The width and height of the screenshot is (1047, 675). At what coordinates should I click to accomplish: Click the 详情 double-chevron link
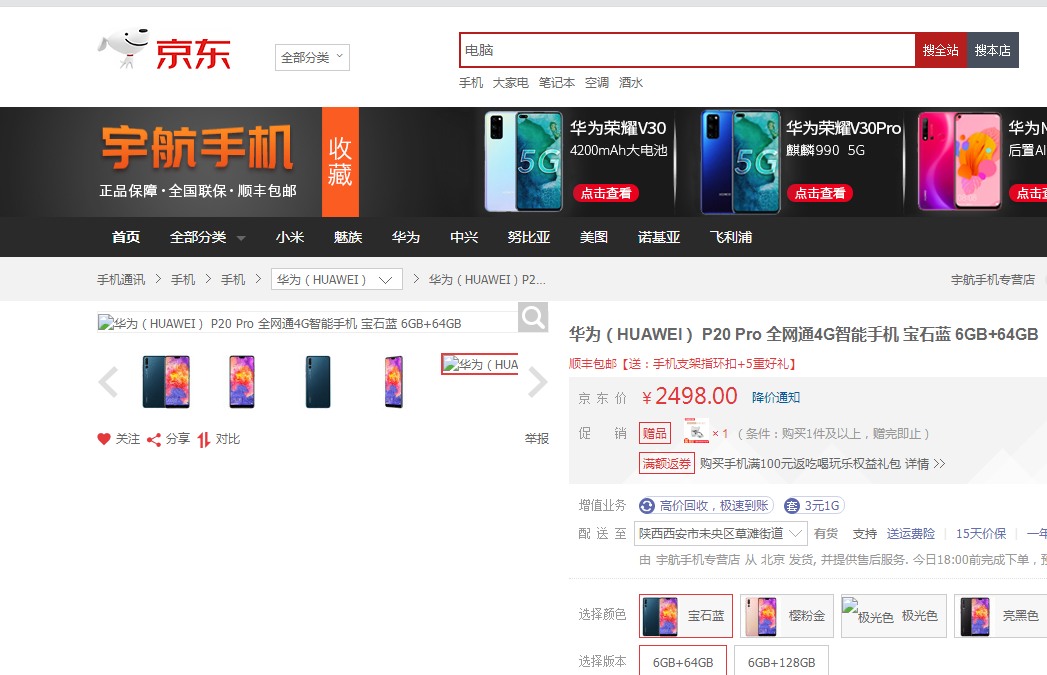tap(925, 463)
